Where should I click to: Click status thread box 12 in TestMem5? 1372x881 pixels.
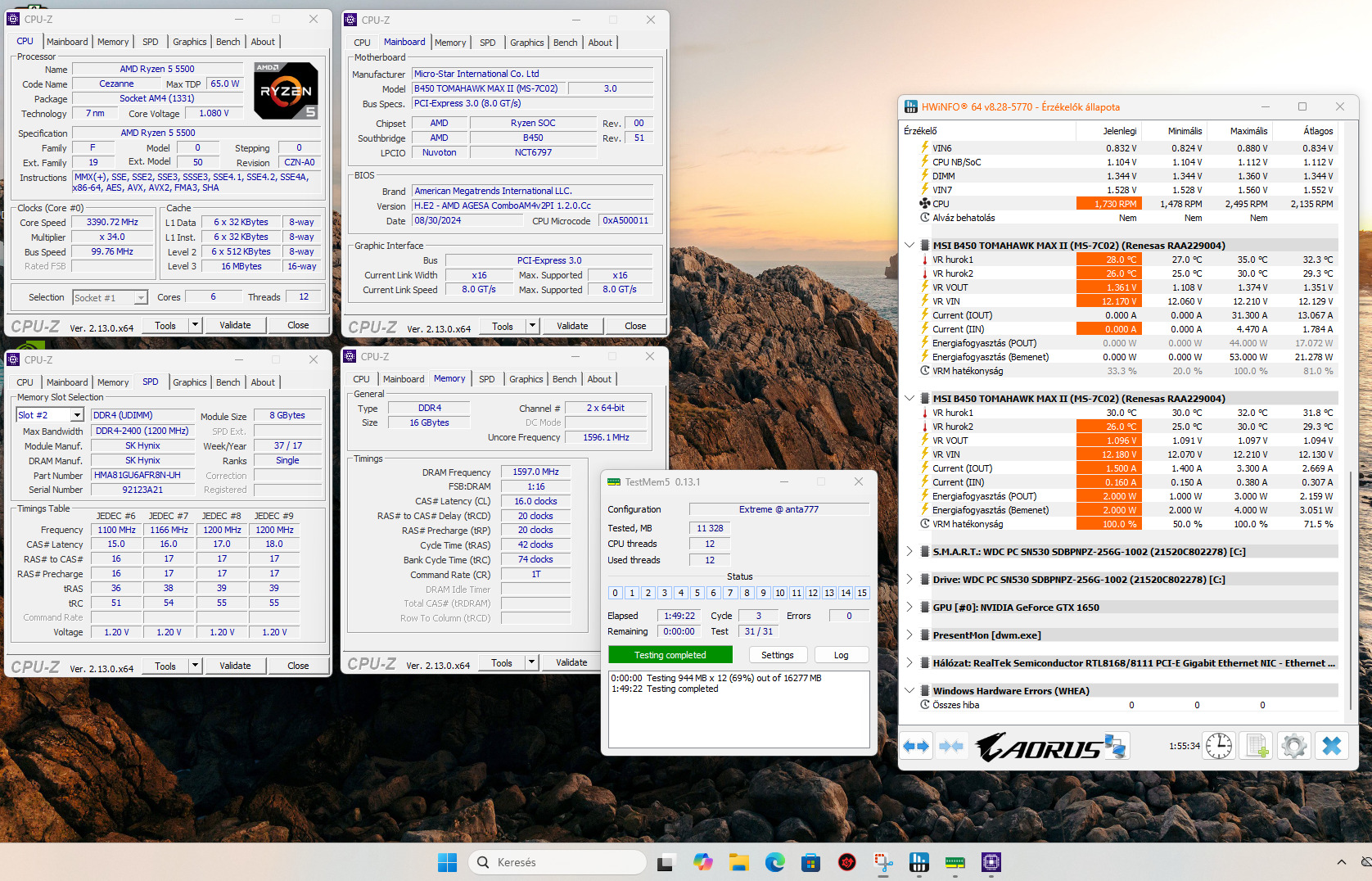point(813,593)
